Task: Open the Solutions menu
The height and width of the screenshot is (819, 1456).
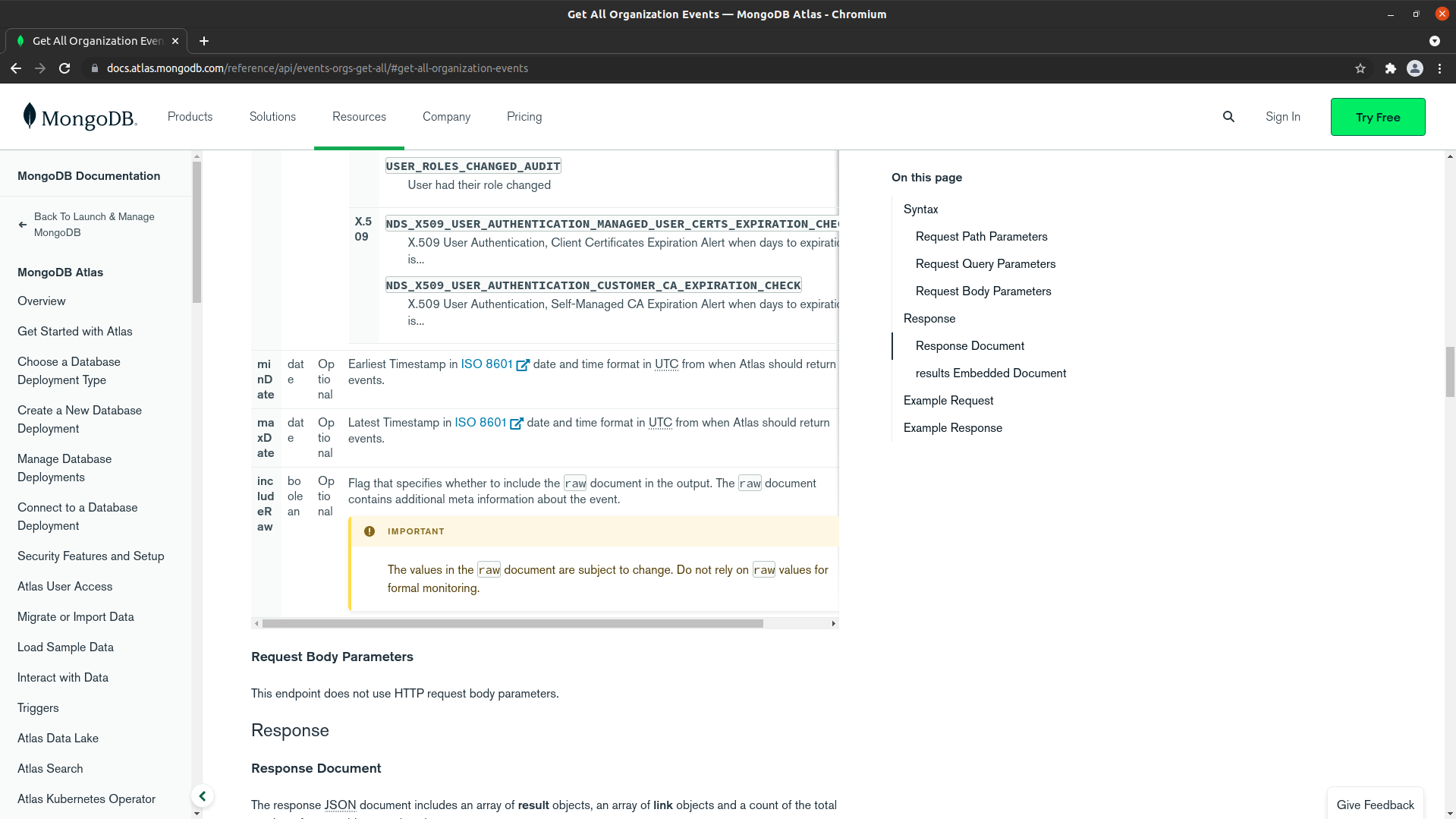Action: [x=272, y=117]
